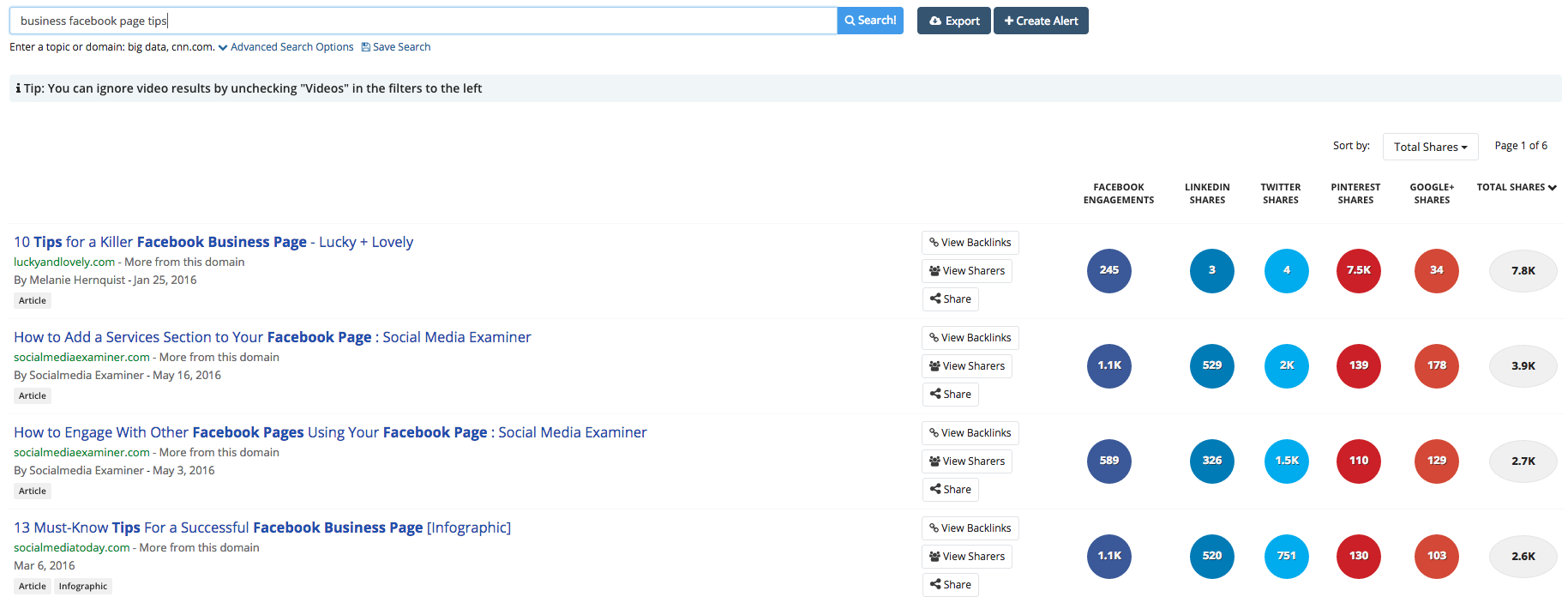
Task: View backlinks for Lucky + Lovely article
Action: pos(970,243)
